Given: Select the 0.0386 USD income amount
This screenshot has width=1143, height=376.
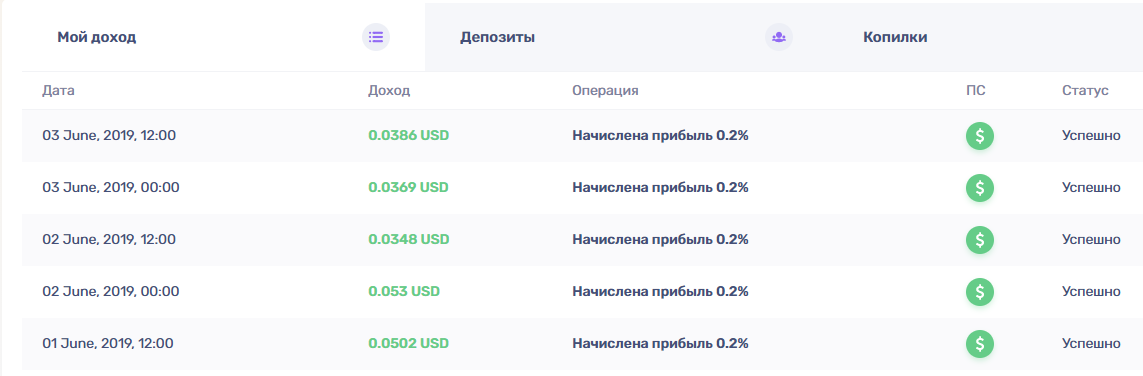Looking at the screenshot, I should pyautogui.click(x=409, y=136).
